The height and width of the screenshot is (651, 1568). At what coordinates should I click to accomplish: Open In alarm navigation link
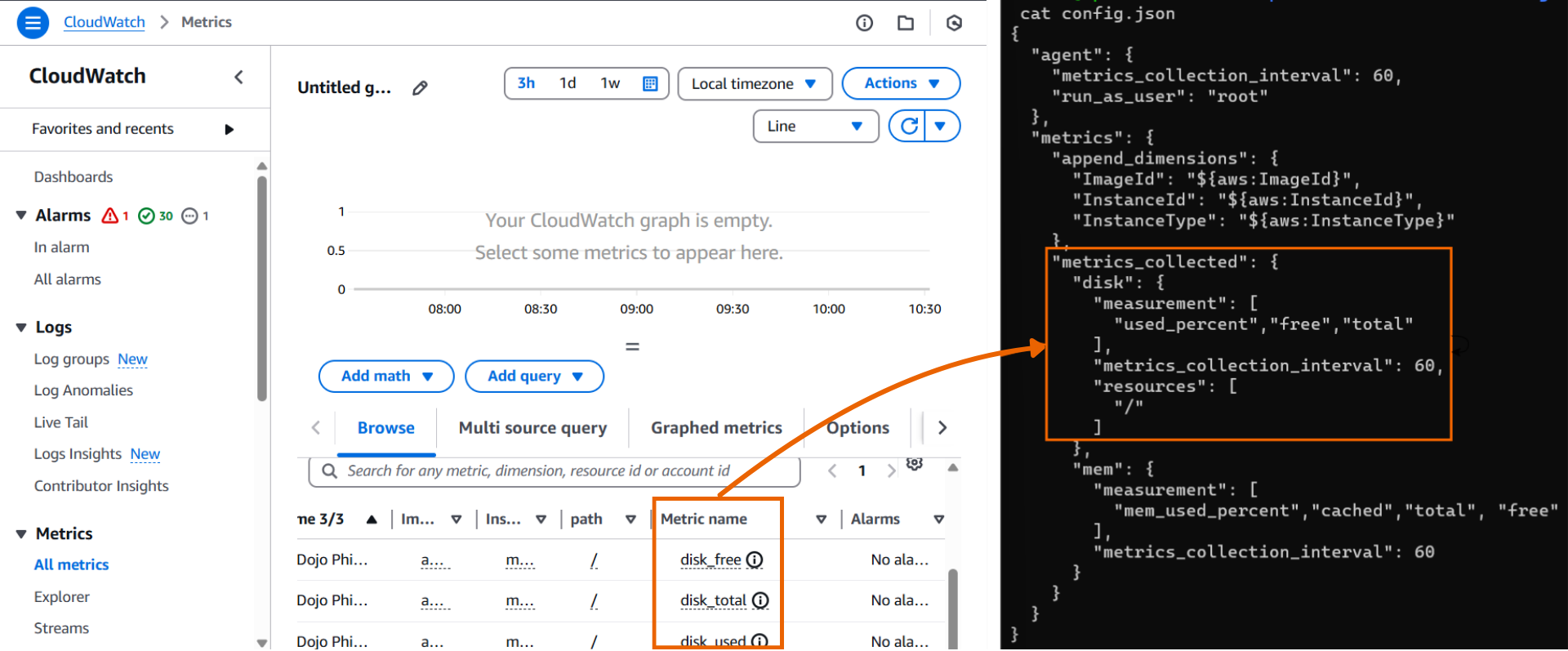[x=62, y=247]
